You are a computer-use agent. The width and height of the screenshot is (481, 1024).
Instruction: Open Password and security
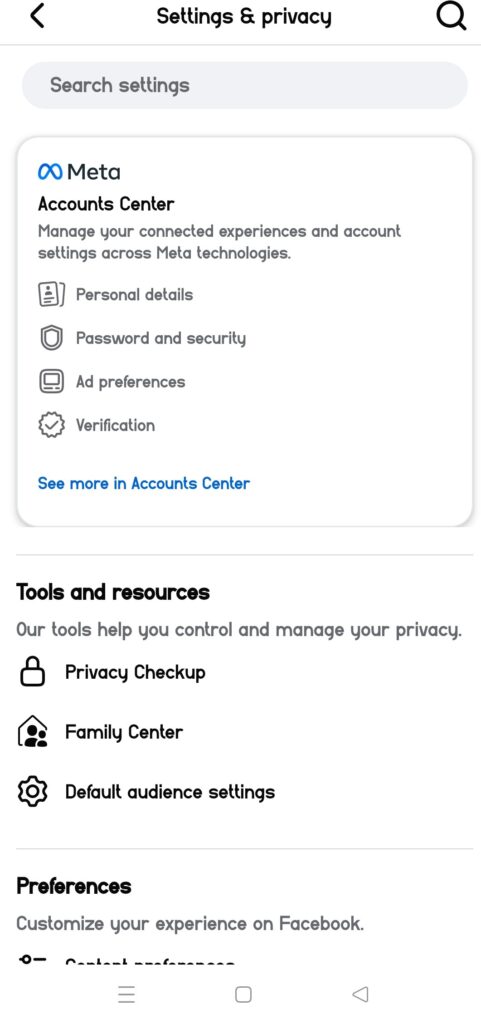click(x=161, y=338)
